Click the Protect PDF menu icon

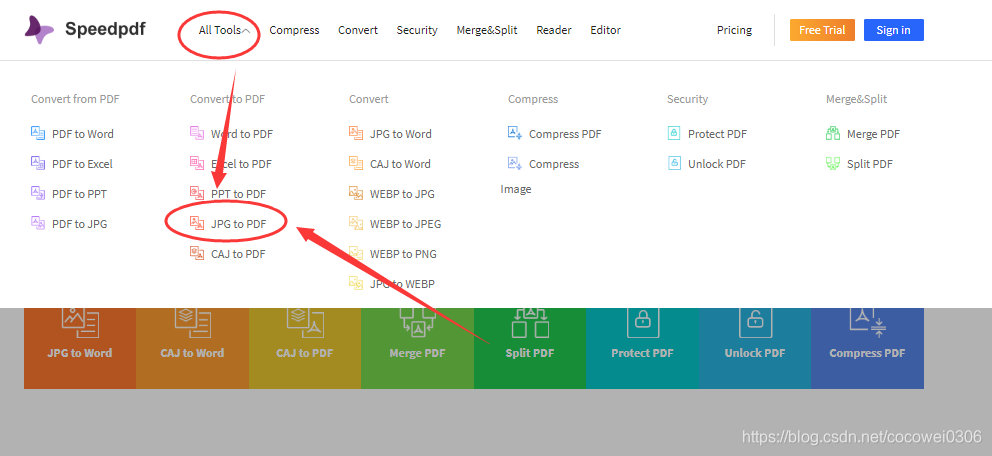(674, 133)
